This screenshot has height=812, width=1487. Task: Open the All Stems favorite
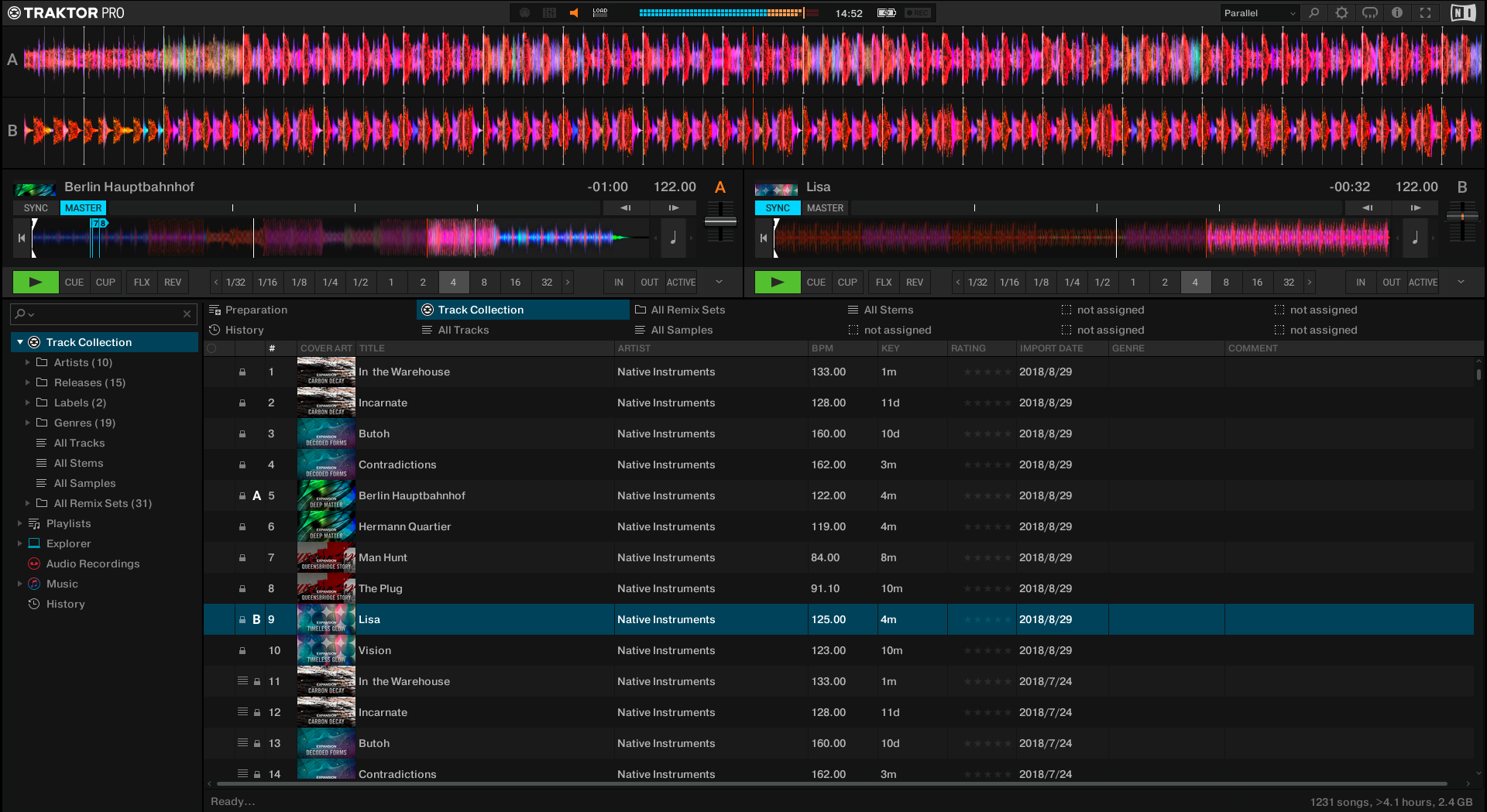click(x=949, y=310)
